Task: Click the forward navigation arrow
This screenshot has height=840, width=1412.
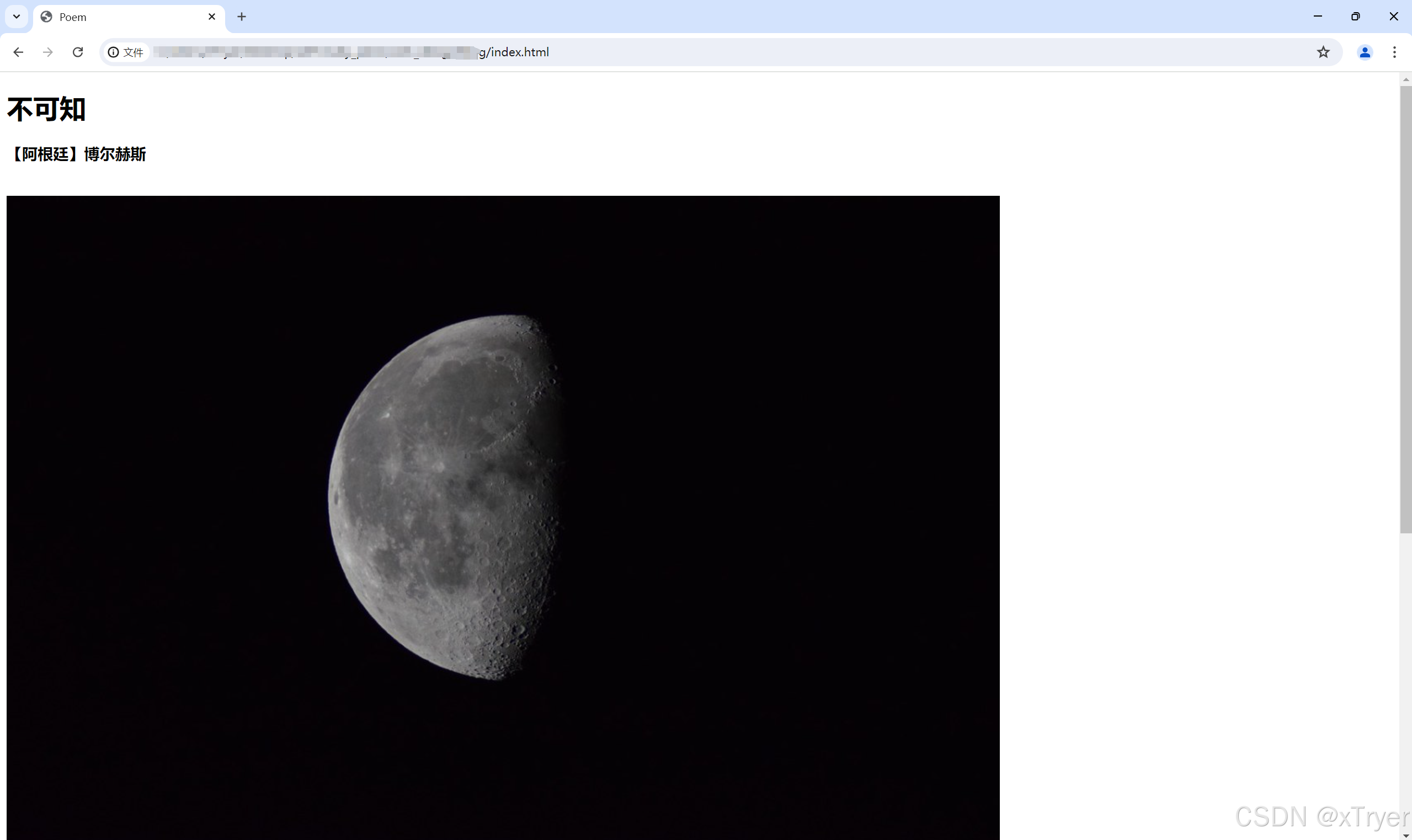Action: pyautogui.click(x=48, y=52)
